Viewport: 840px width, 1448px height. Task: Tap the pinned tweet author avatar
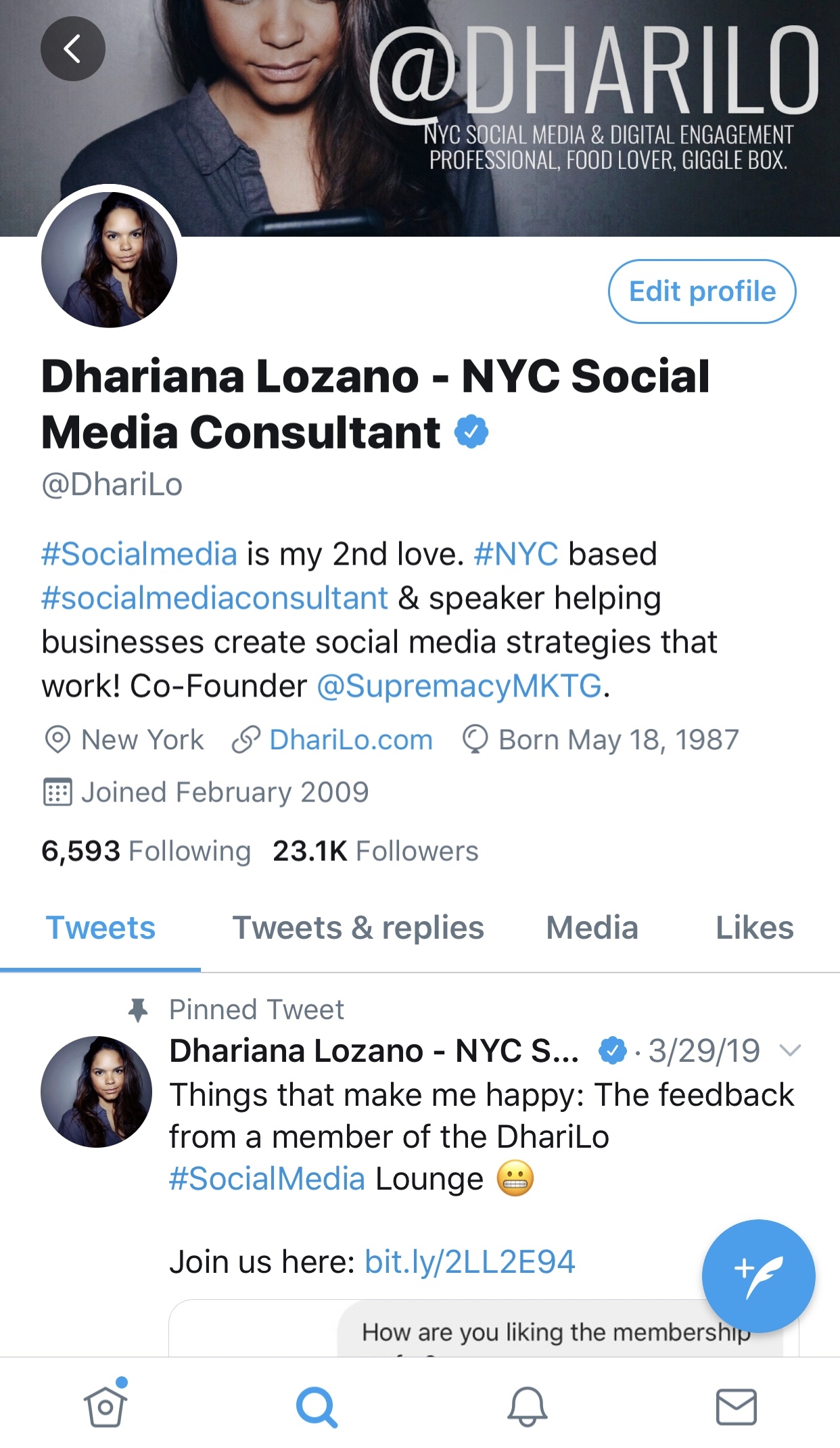pyautogui.click(x=97, y=1092)
